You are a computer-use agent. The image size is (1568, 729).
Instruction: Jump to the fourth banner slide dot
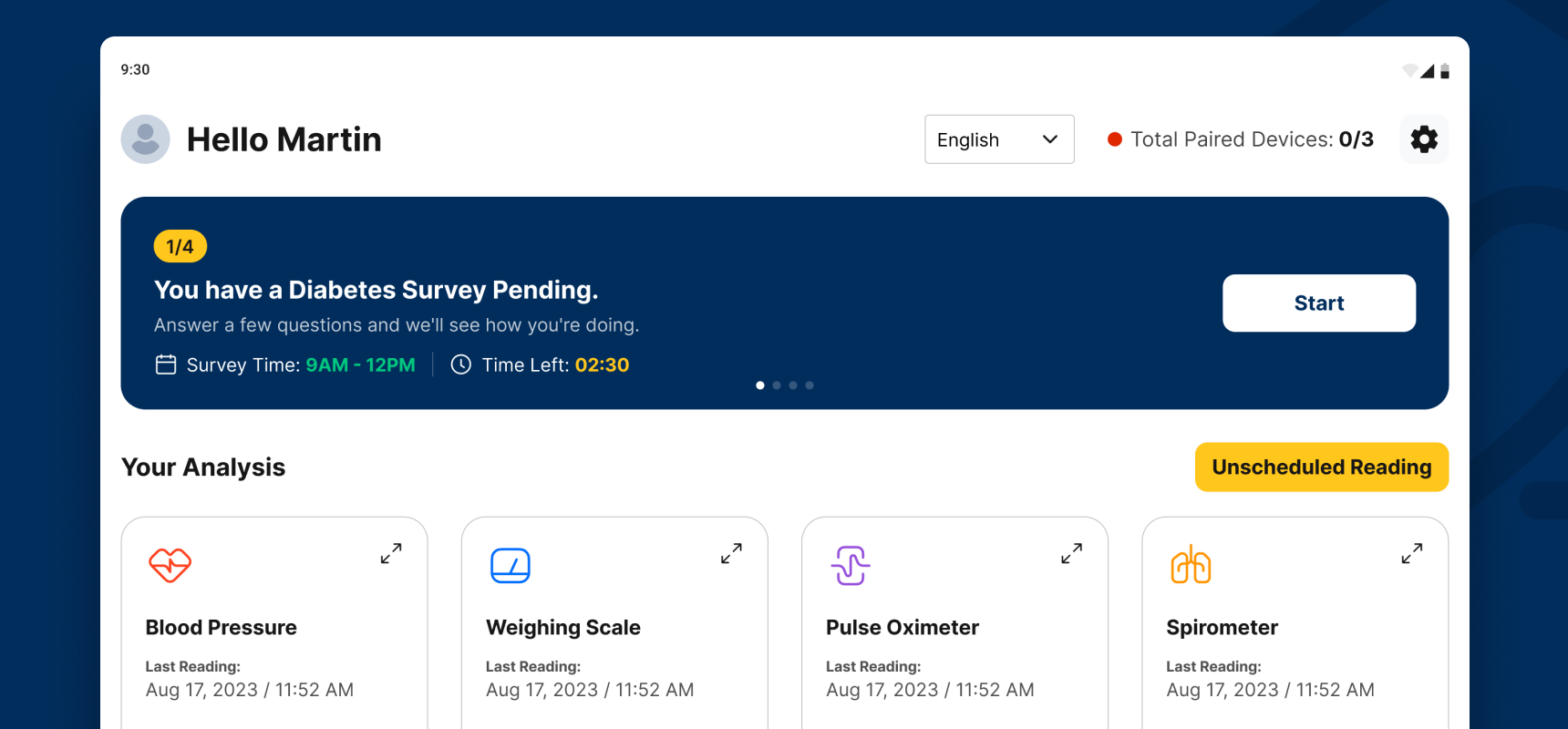(810, 385)
